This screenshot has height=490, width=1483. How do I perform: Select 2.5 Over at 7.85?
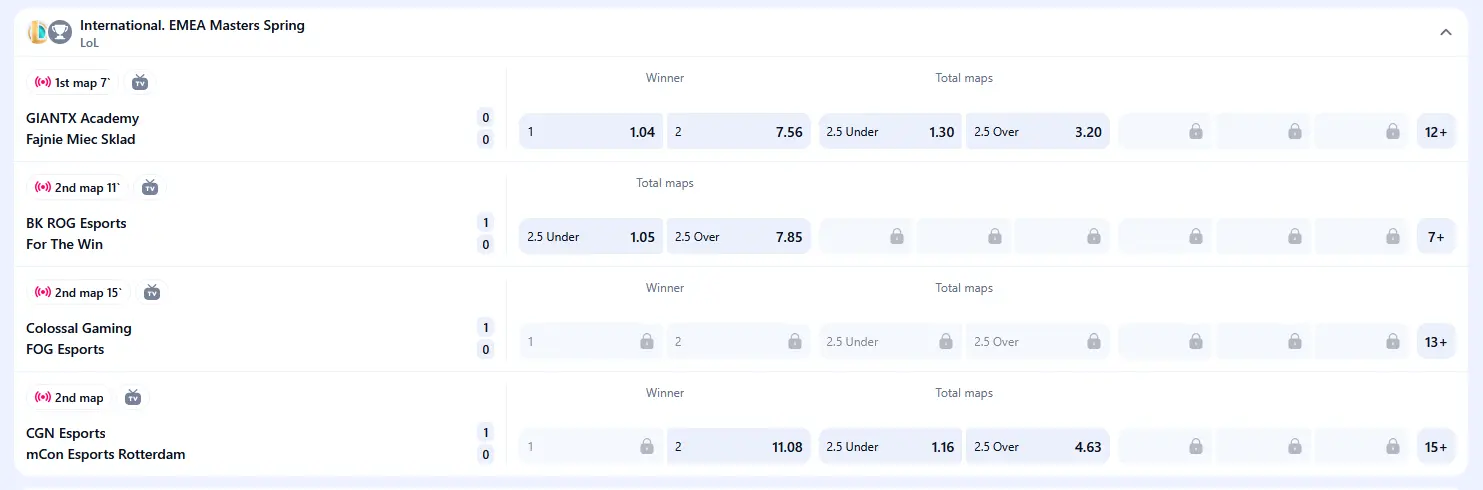click(x=738, y=237)
